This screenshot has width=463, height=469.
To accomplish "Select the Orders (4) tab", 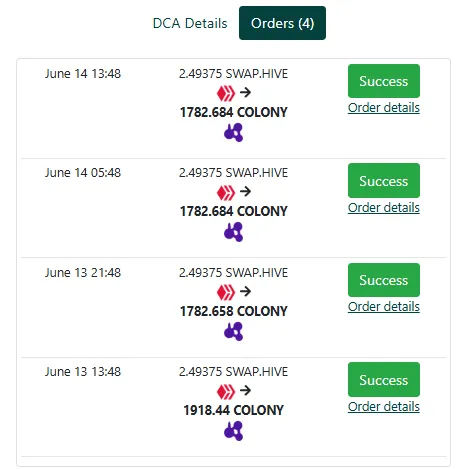I will 282,23.
